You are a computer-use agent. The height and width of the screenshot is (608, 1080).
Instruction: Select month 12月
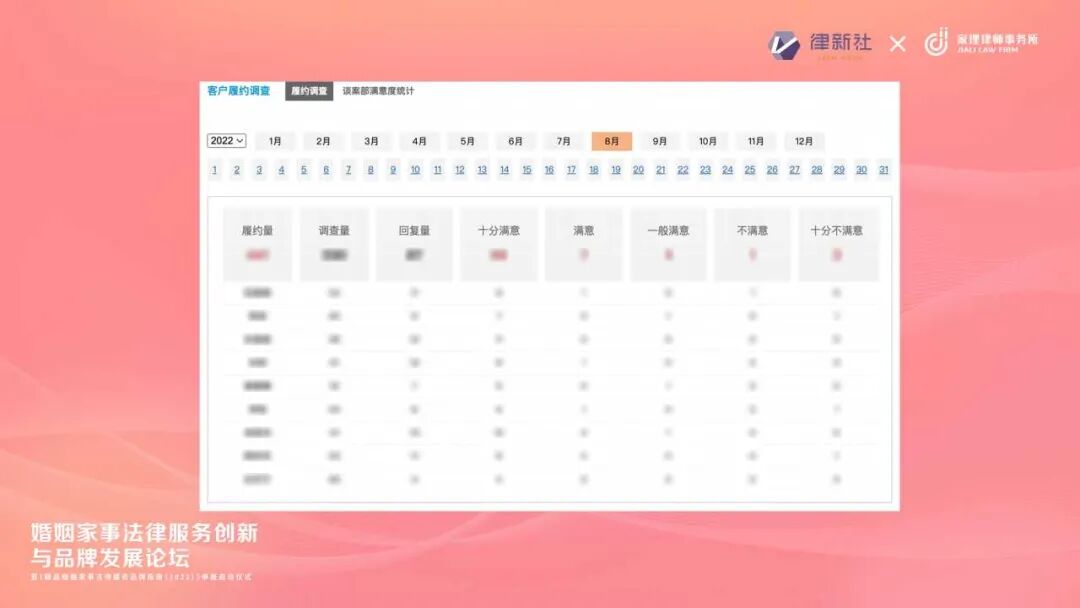coord(804,141)
